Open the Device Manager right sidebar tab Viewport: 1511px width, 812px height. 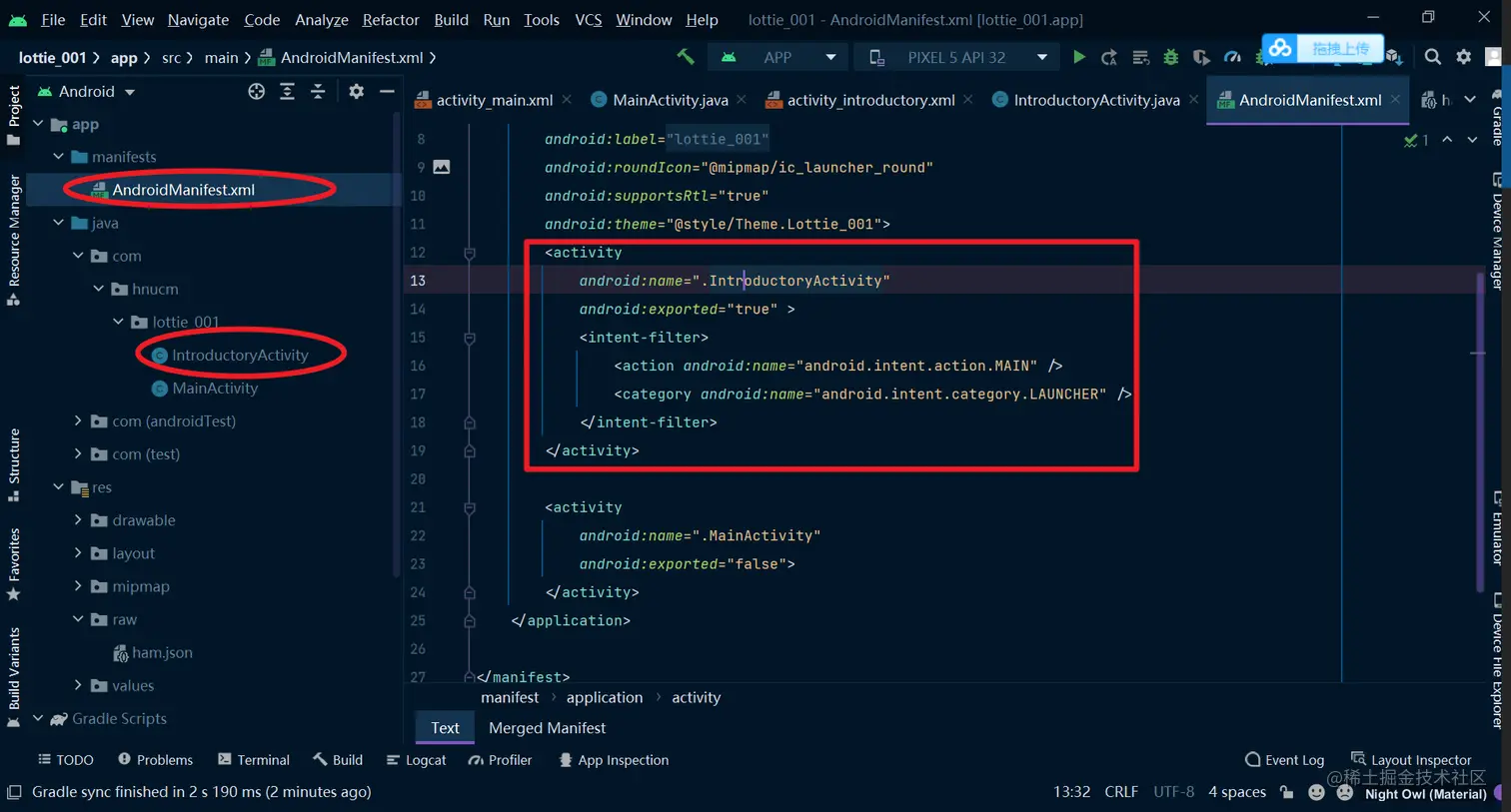(x=1497, y=232)
